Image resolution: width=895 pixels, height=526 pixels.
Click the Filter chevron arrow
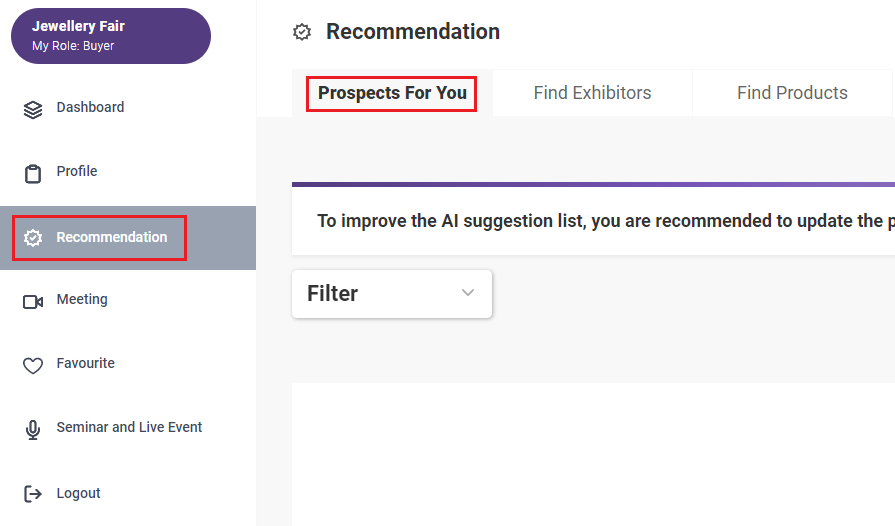pyautogui.click(x=467, y=293)
